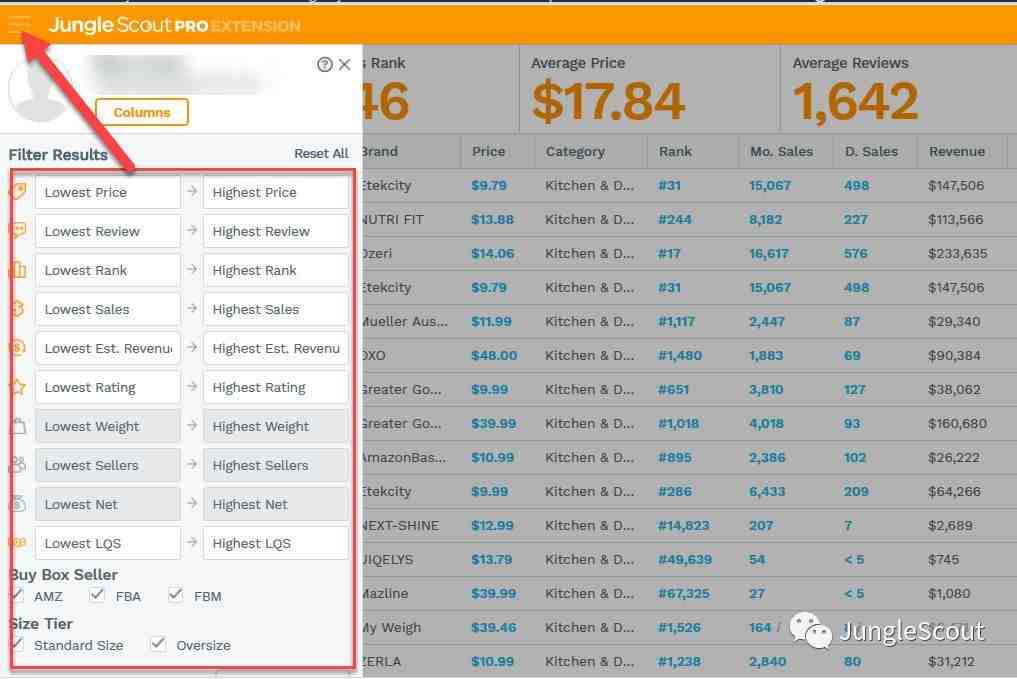The width and height of the screenshot is (1017, 679).
Task: Sort by the Revenue column header
Action: tap(957, 151)
